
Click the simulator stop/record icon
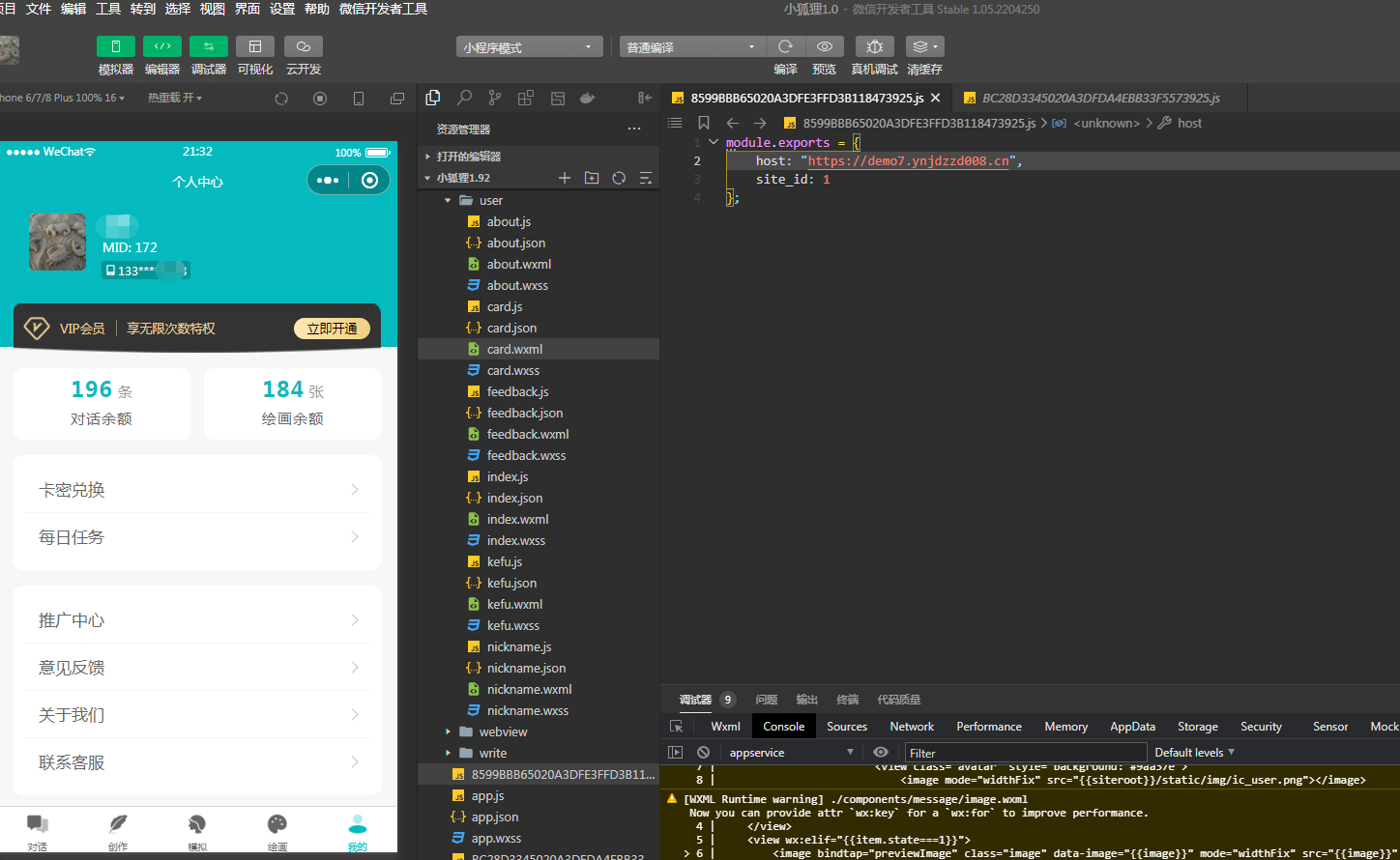(x=320, y=99)
